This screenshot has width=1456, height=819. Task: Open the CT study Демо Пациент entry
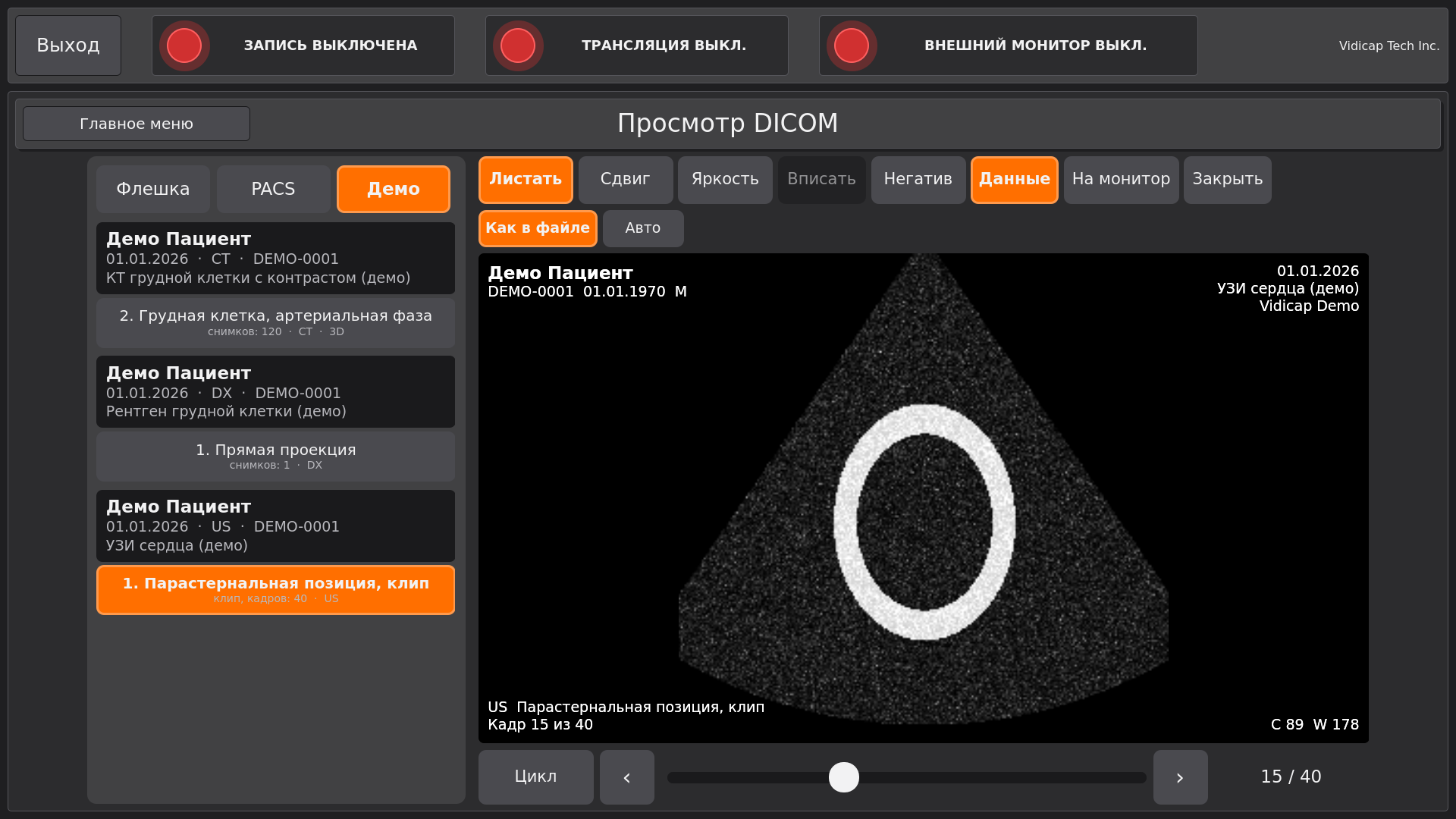pyautogui.click(x=275, y=258)
